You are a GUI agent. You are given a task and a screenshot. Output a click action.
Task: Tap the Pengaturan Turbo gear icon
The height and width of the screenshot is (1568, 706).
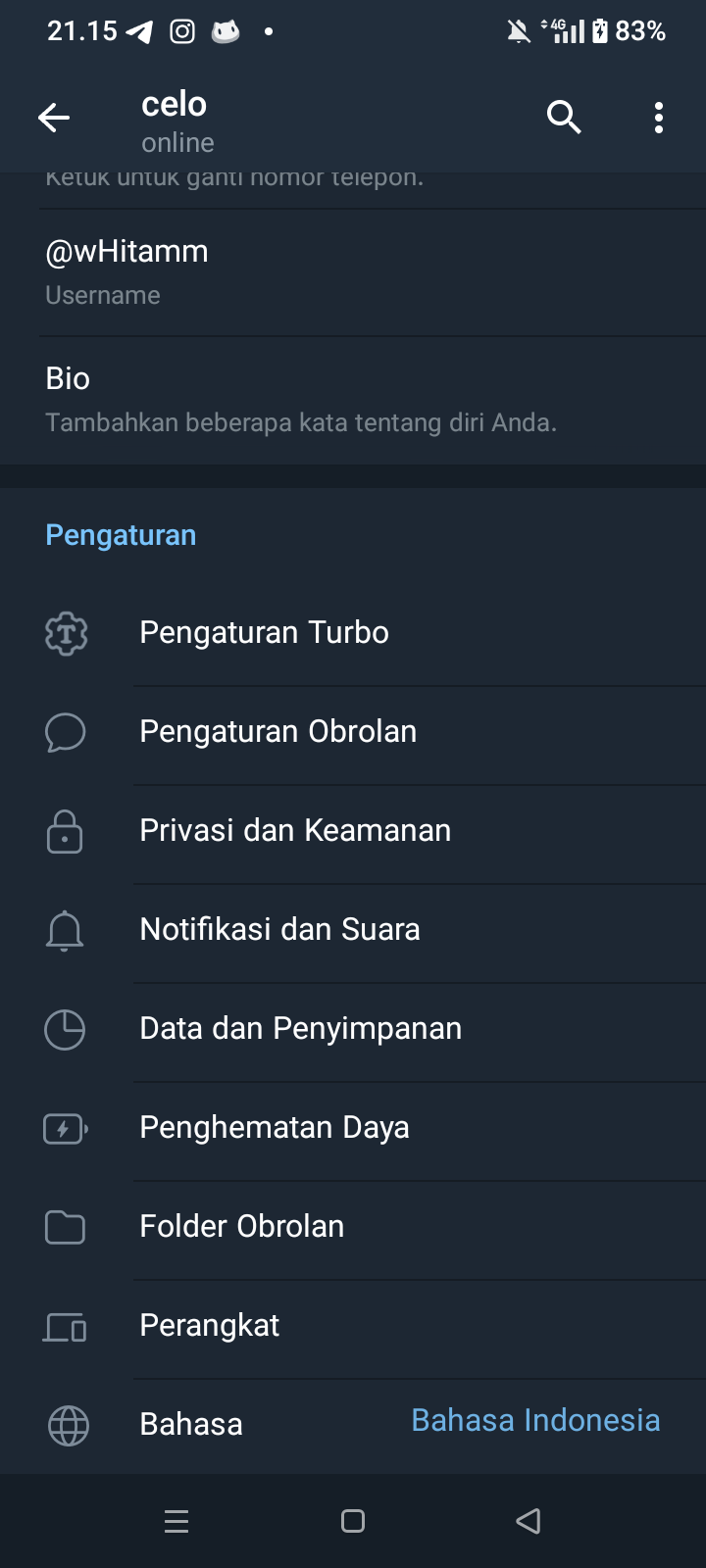pos(66,633)
